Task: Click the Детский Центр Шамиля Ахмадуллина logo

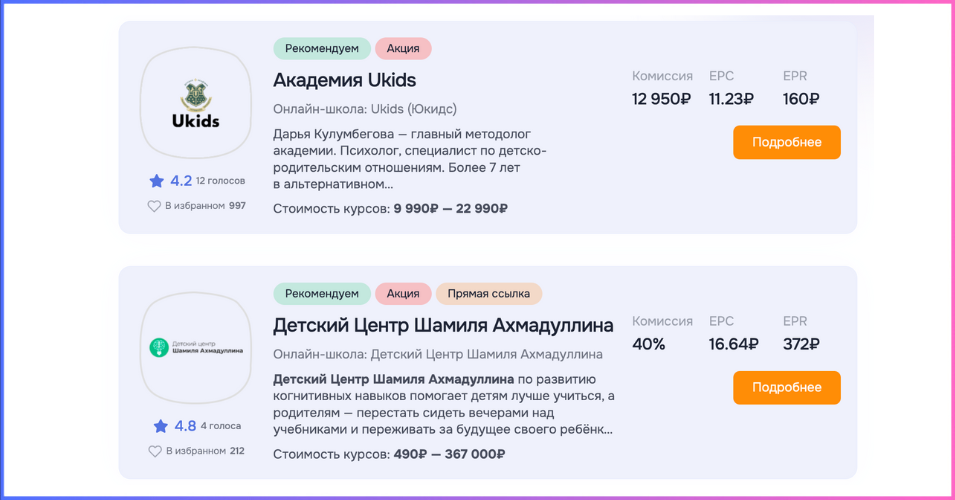Action: point(196,348)
